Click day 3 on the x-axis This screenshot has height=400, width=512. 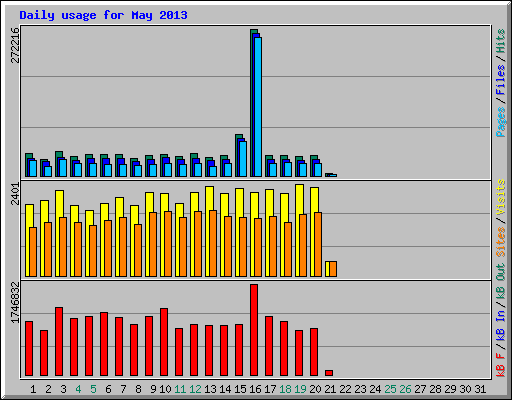point(63,389)
